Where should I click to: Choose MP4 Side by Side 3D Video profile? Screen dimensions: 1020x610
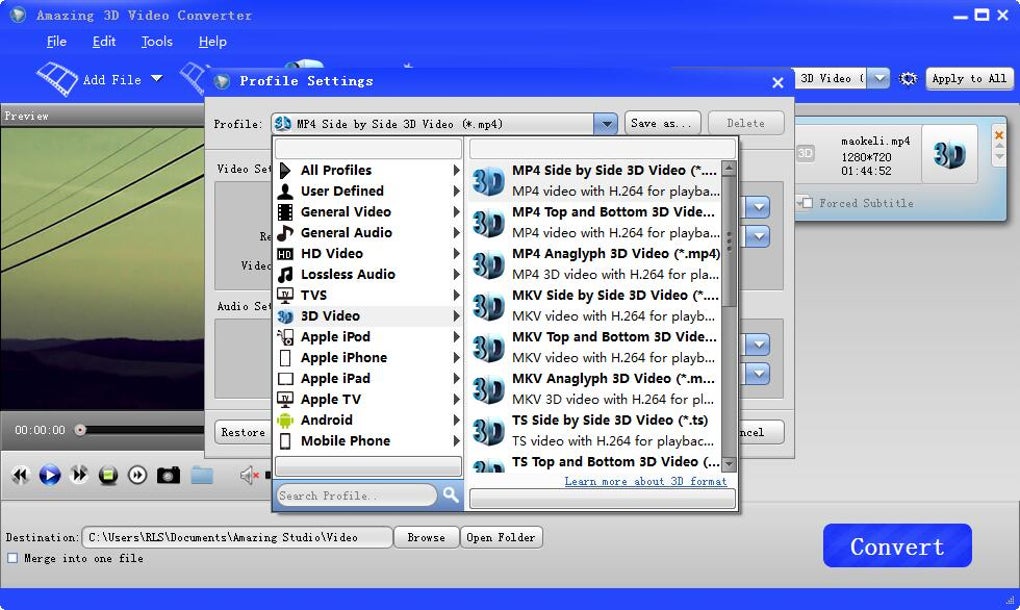[595, 180]
